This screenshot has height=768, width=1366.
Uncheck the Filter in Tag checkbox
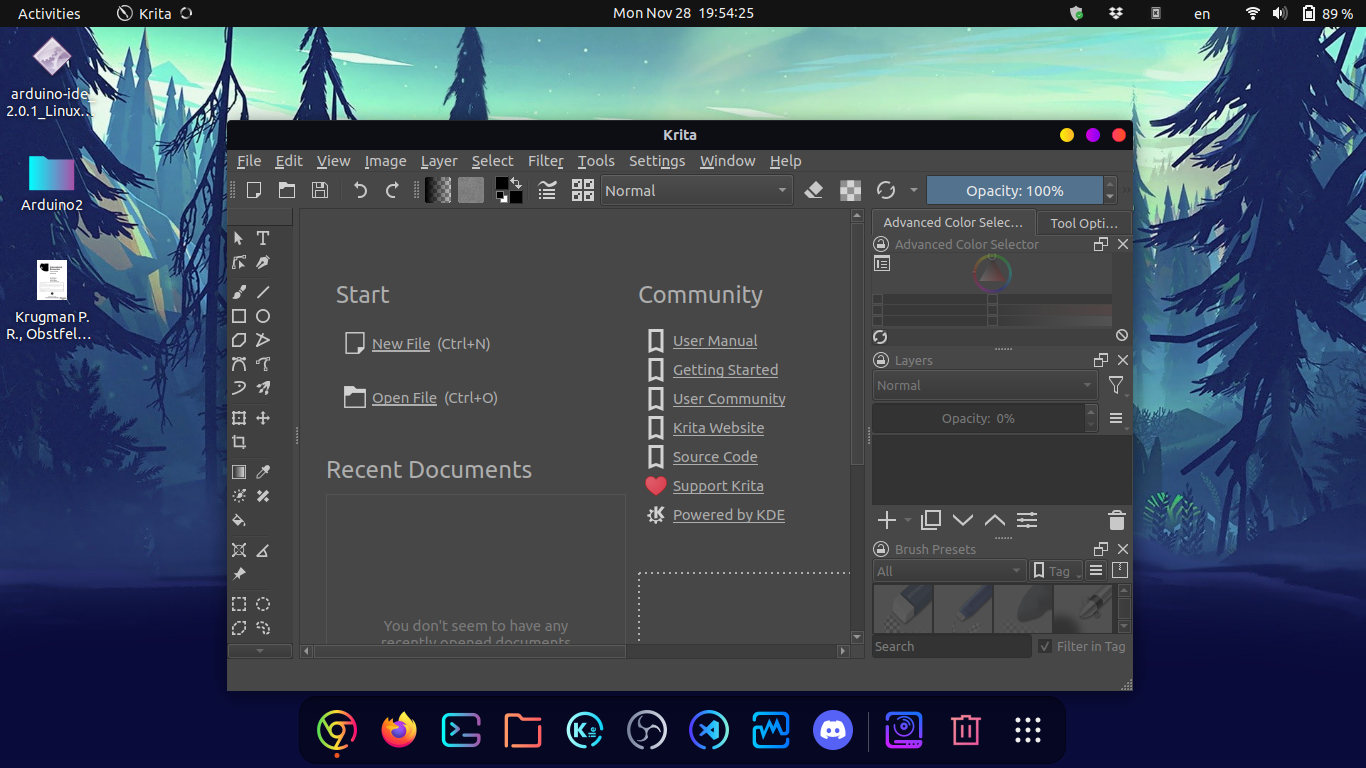pos(1045,646)
